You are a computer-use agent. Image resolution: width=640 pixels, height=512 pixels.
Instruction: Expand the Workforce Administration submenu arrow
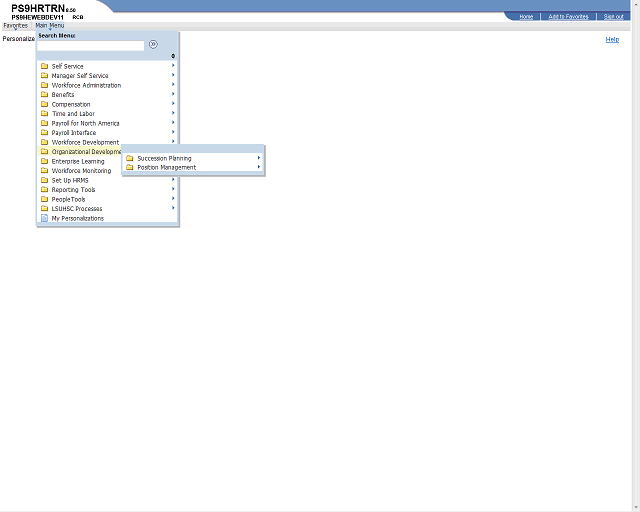tap(173, 85)
